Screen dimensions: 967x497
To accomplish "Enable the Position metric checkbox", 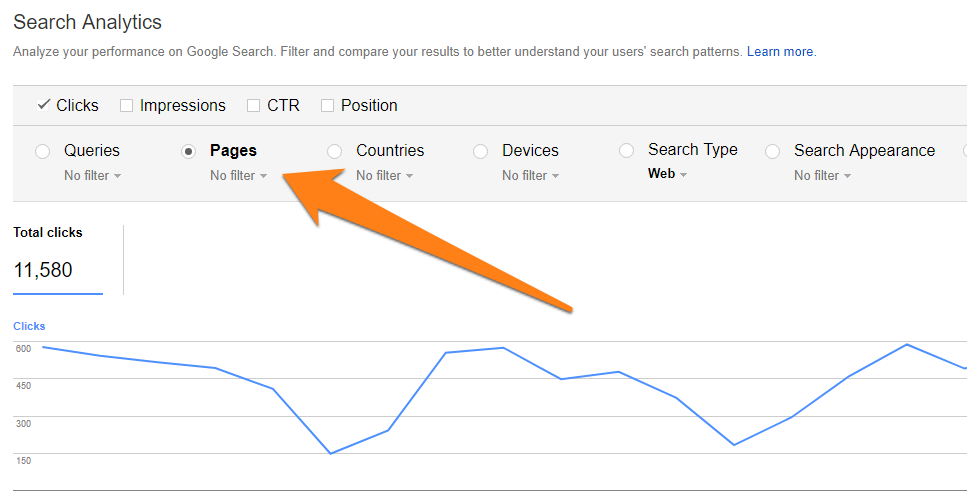I will pos(327,105).
